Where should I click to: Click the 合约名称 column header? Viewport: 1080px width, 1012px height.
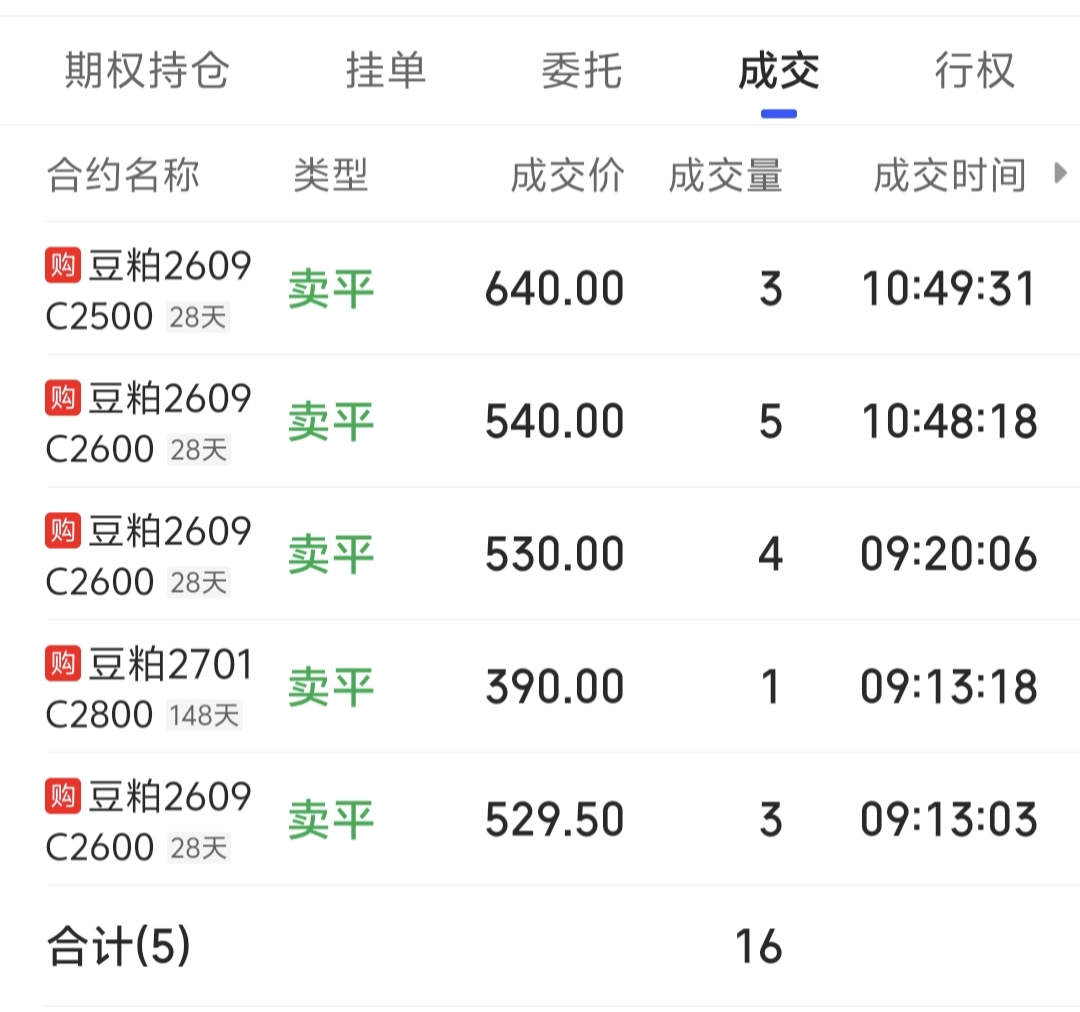pyautogui.click(x=123, y=175)
